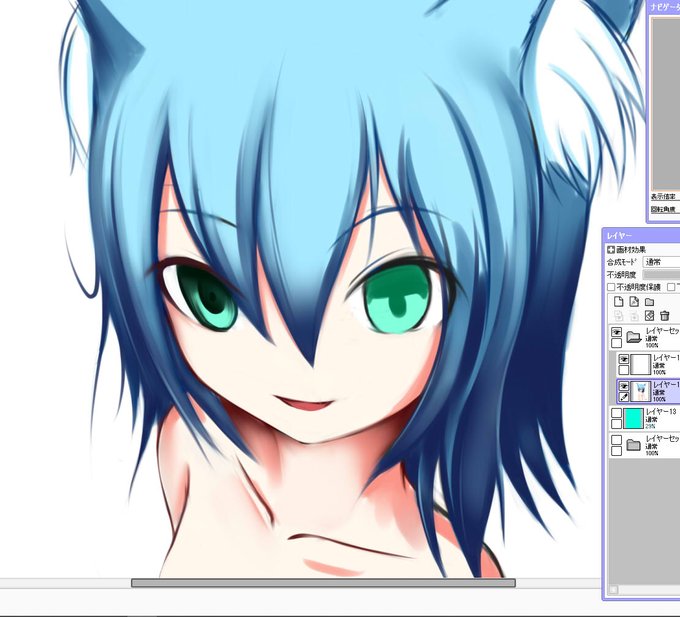Toggle link box of レイヤー13

click(x=616, y=424)
